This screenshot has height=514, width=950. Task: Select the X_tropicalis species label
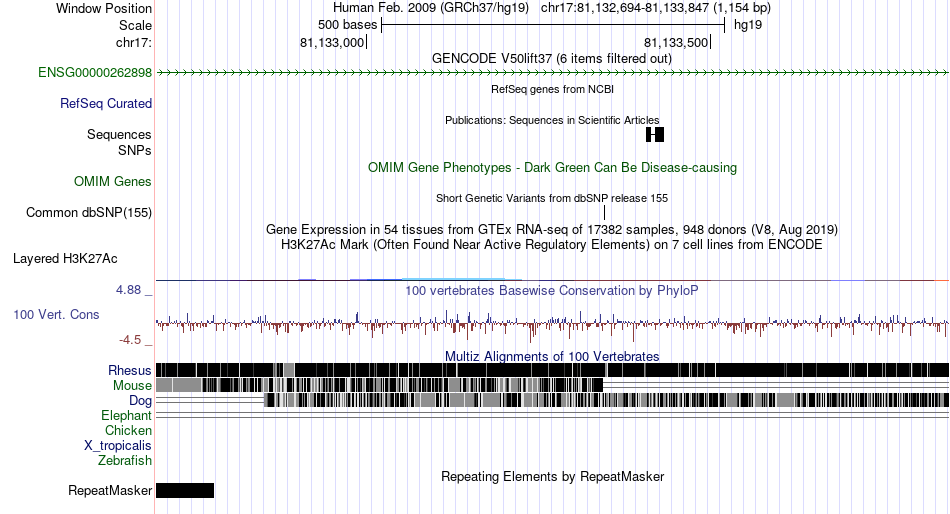[x=118, y=446]
